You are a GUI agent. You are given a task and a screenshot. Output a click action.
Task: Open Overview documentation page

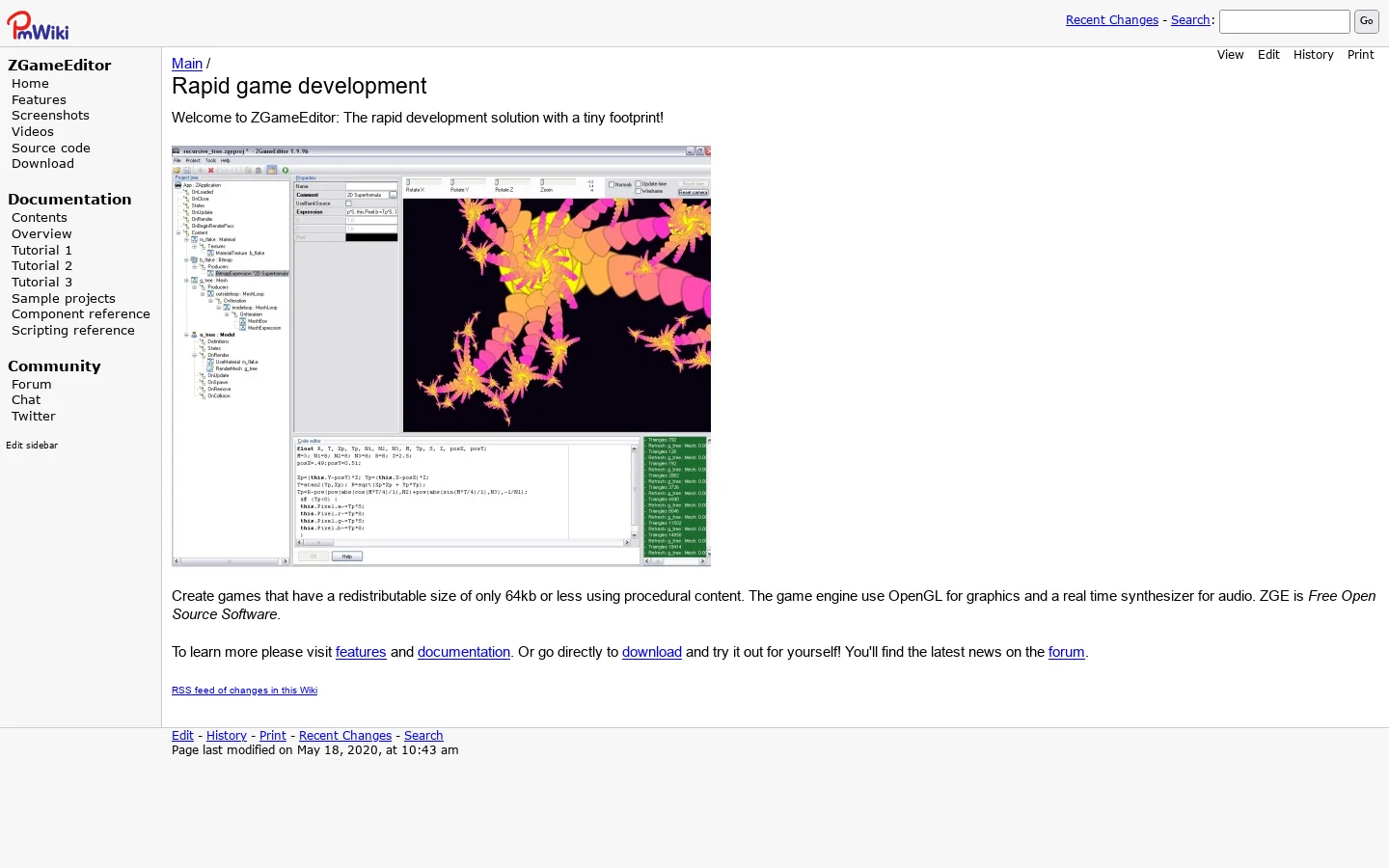[x=41, y=234]
